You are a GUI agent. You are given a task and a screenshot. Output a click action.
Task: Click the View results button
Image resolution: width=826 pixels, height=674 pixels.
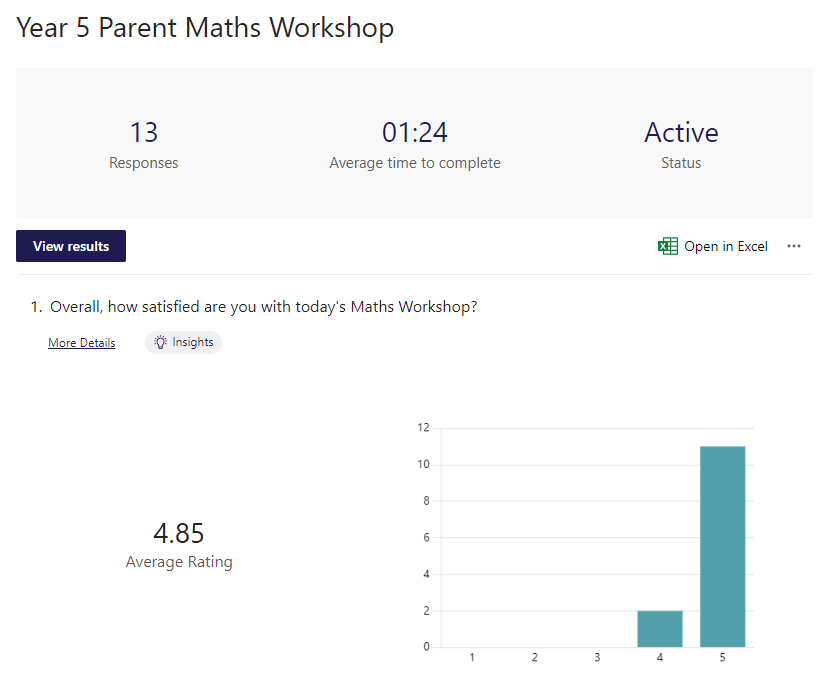pyautogui.click(x=71, y=246)
